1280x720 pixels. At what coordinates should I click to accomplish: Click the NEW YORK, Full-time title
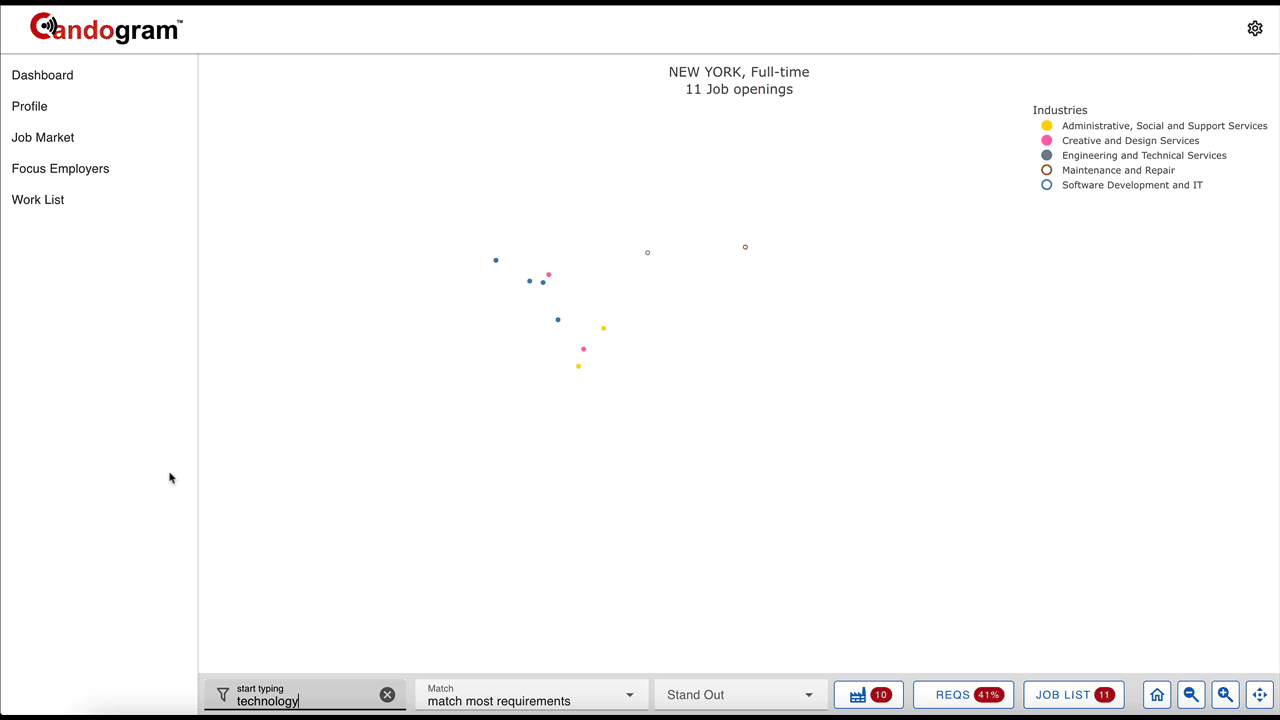[739, 72]
